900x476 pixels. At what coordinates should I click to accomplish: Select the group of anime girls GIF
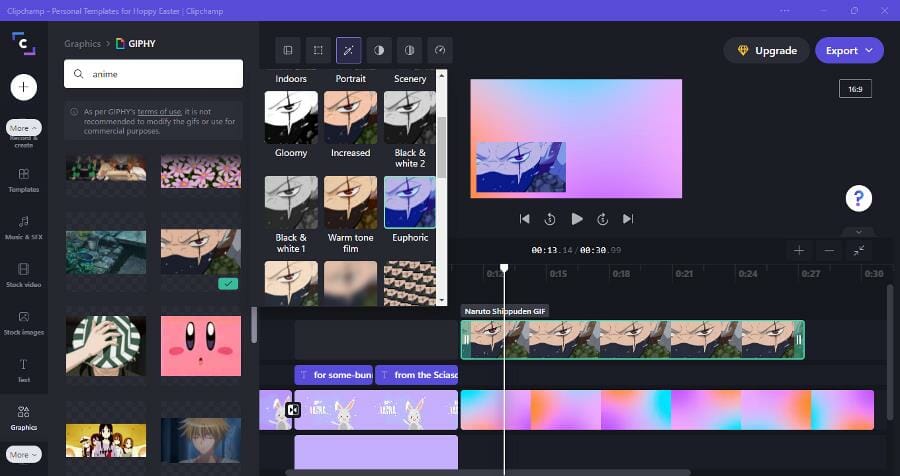tap(106, 440)
